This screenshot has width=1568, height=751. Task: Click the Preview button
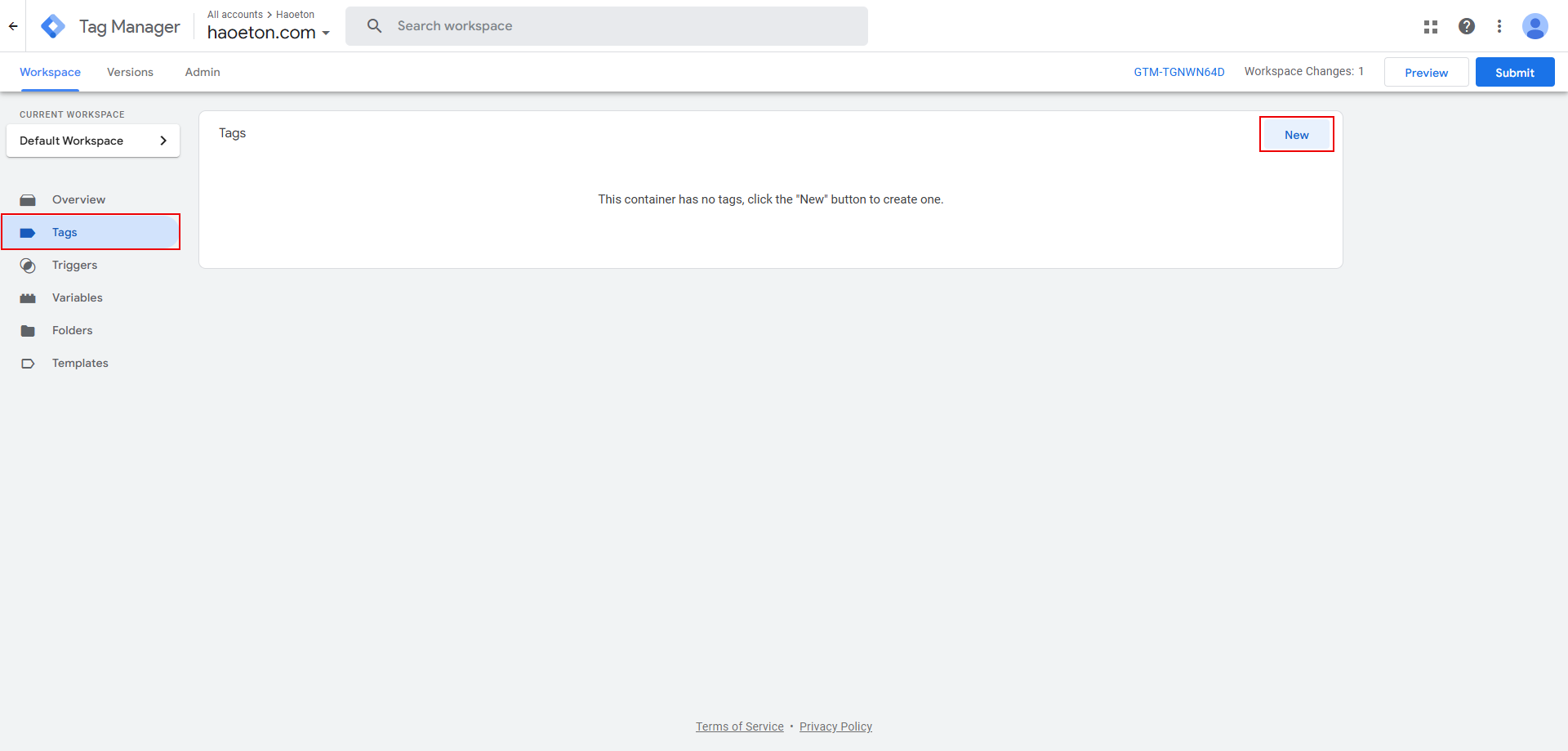click(x=1426, y=72)
